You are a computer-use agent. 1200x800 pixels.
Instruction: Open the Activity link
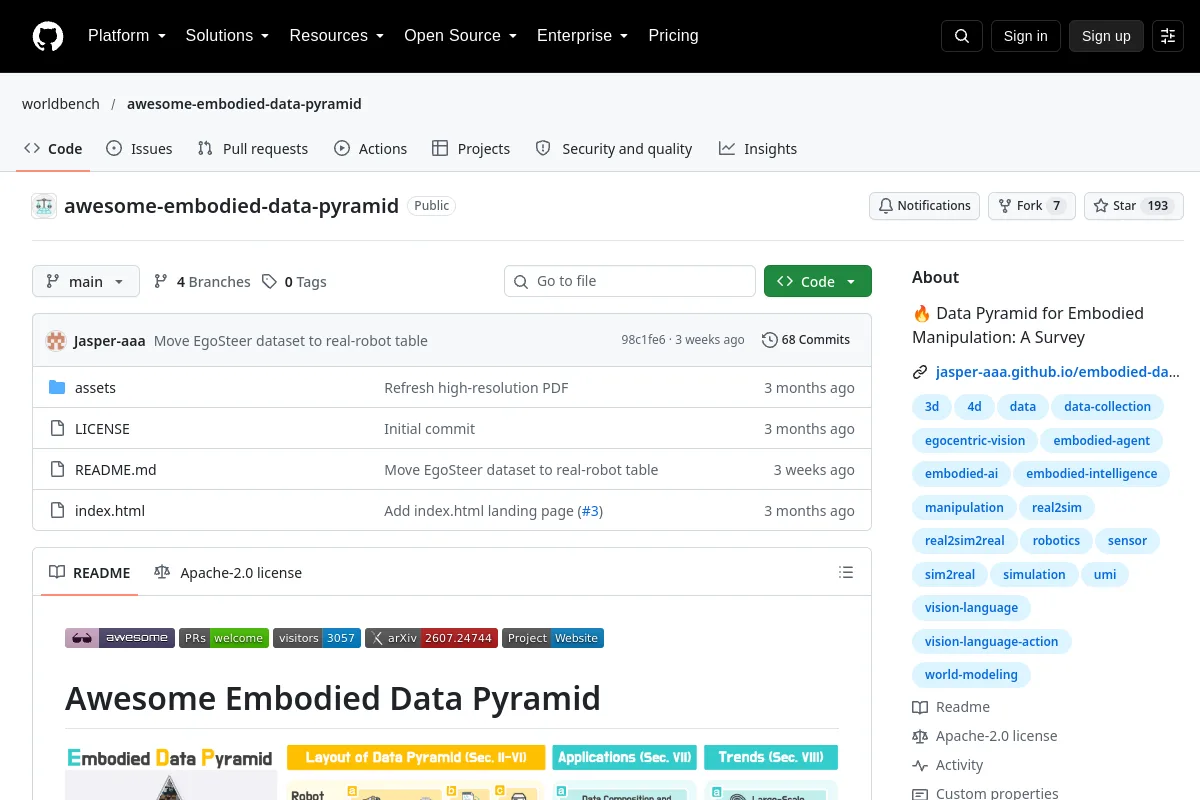pyautogui.click(x=948, y=765)
